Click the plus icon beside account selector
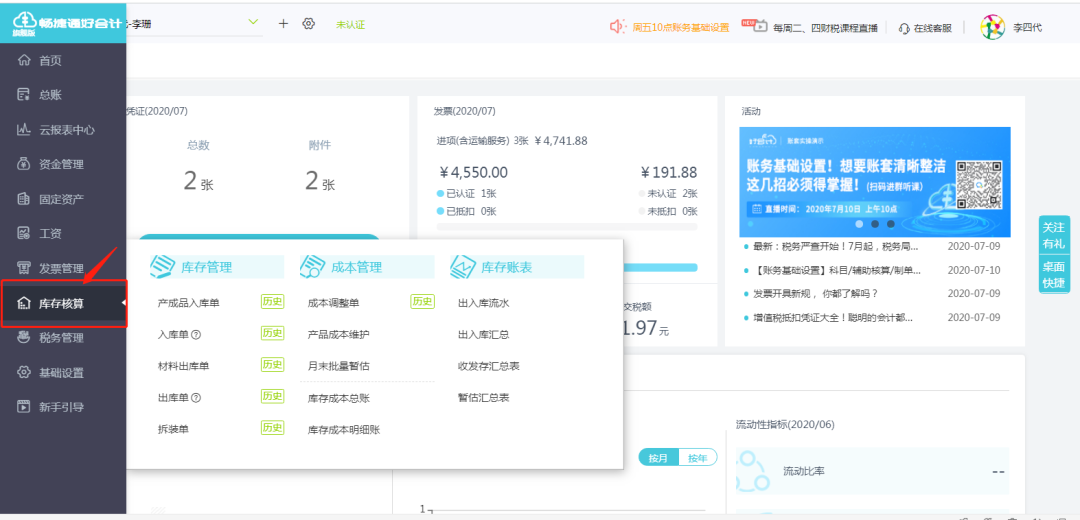Viewport: 1080px width, 520px height. pyautogui.click(x=283, y=23)
